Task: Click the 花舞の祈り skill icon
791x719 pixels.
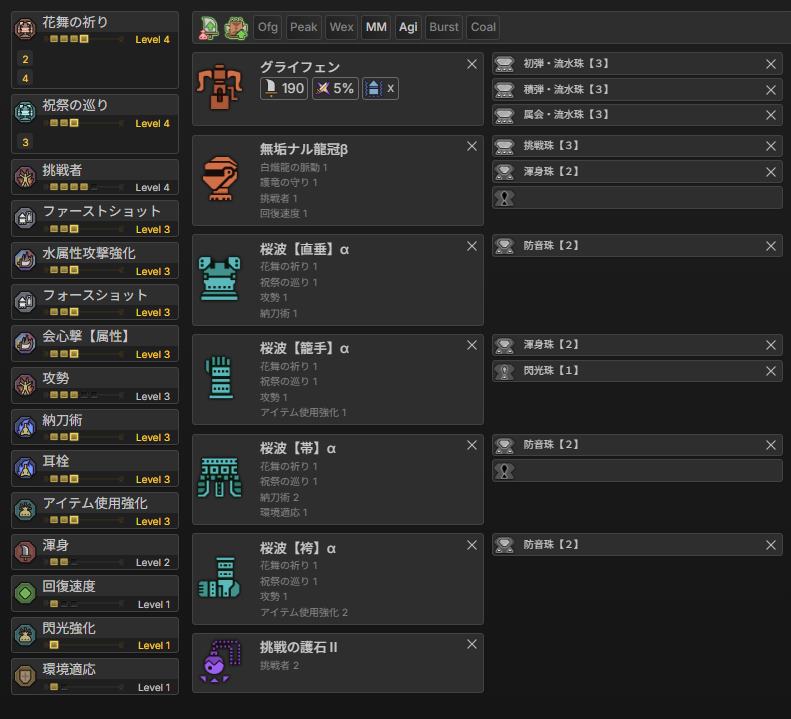Action: (26, 29)
